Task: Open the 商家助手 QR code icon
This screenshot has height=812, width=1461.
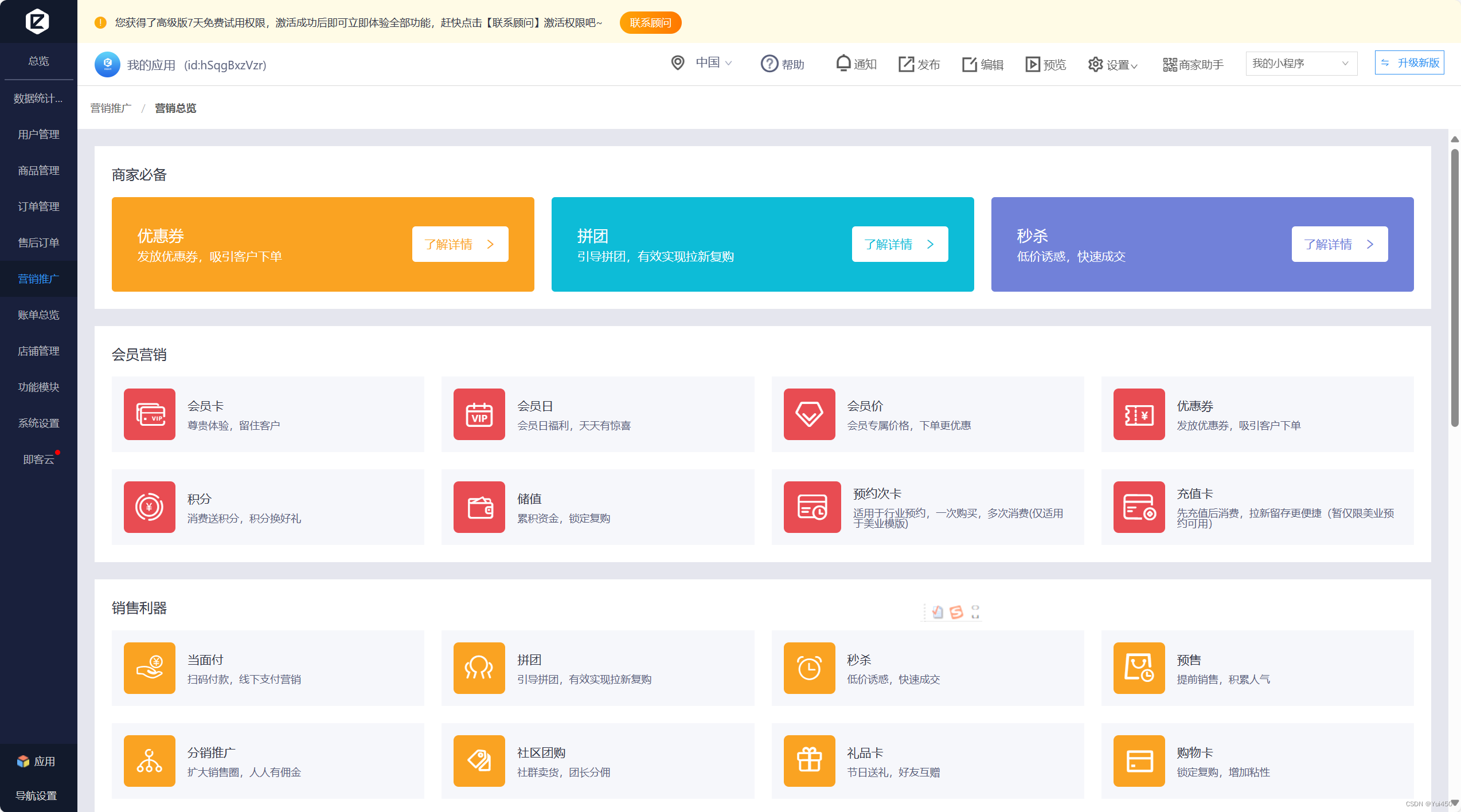Action: pyautogui.click(x=1170, y=64)
